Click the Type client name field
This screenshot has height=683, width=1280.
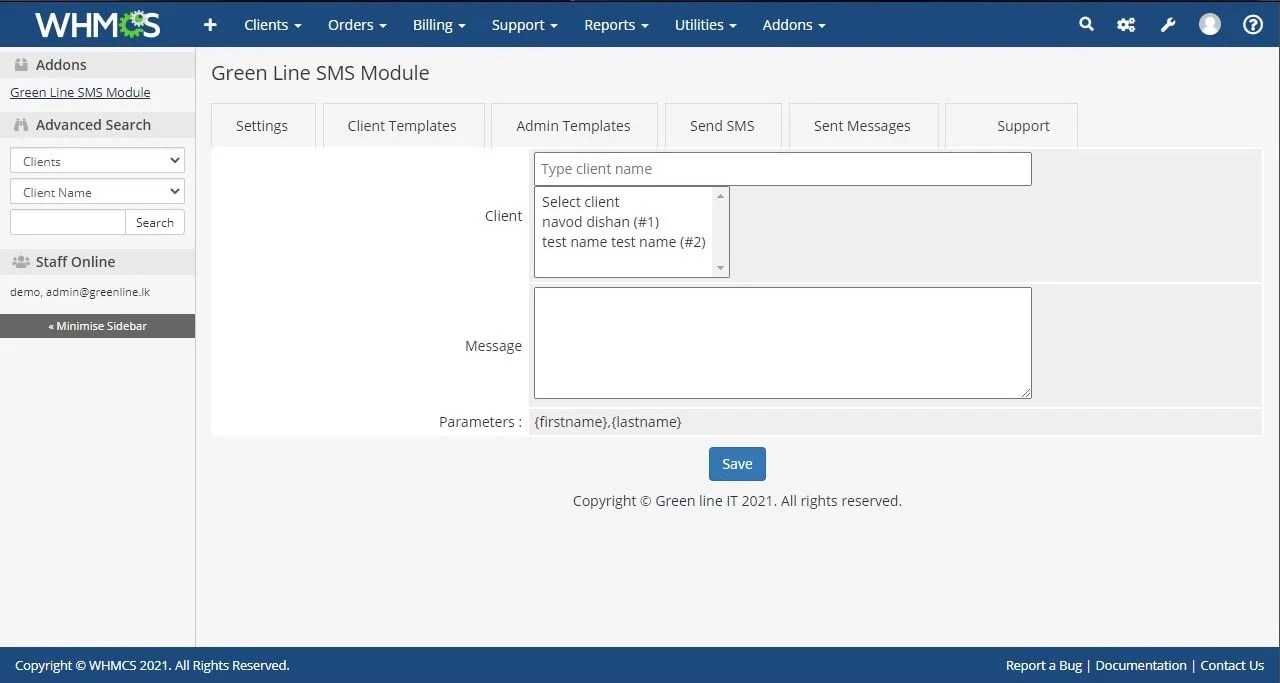[782, 169]
